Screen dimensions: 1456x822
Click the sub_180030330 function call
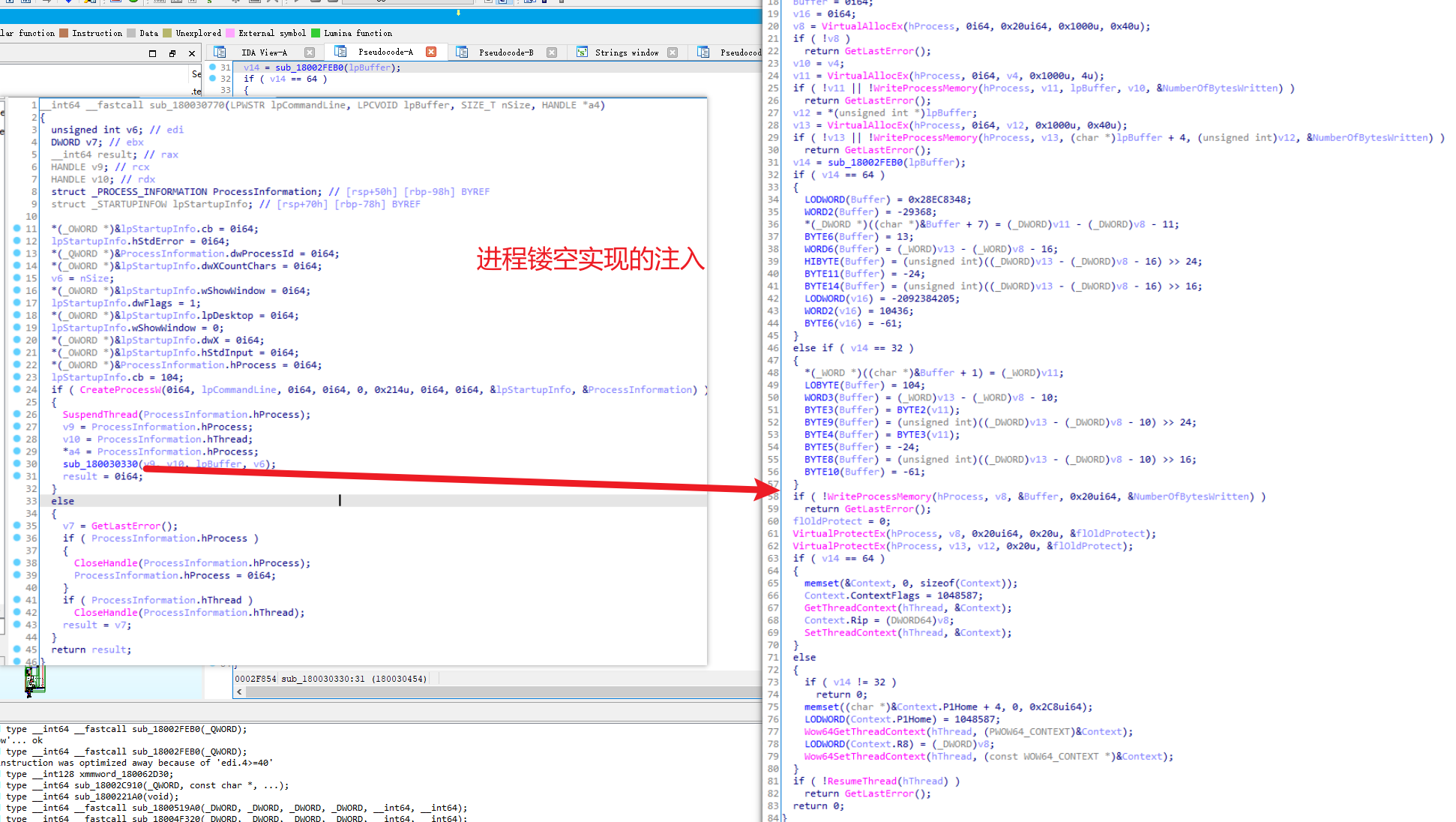[101, 464]
